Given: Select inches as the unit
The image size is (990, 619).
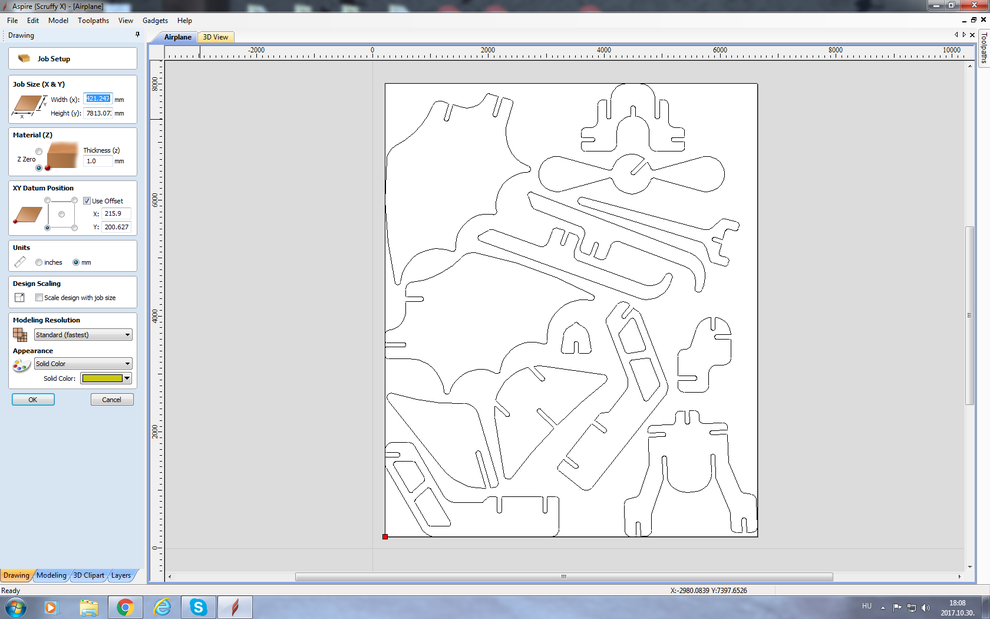Looking at the screenshot, I should (39, 262).
